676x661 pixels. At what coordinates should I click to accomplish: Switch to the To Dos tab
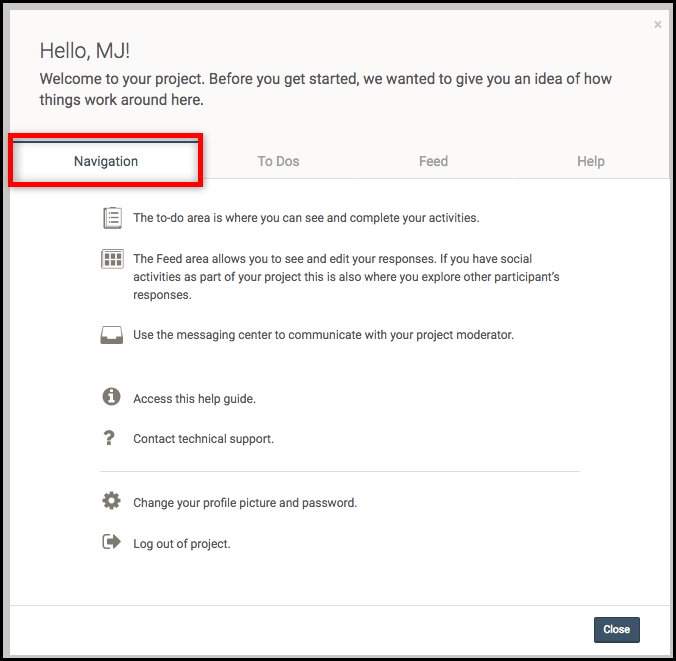[278, 161]
